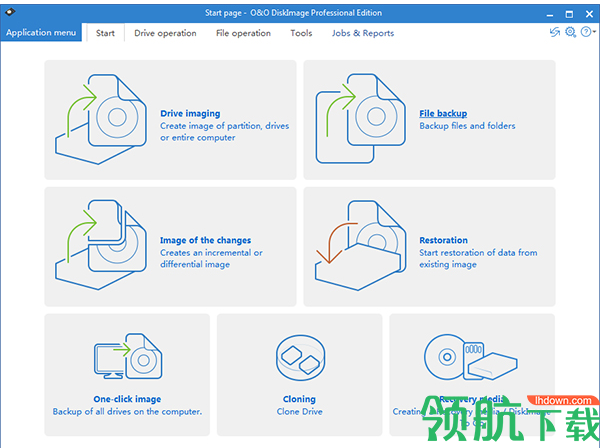Click the Image of the changes icon
This screenshot has height=448, width=600.
coord(101,244)
